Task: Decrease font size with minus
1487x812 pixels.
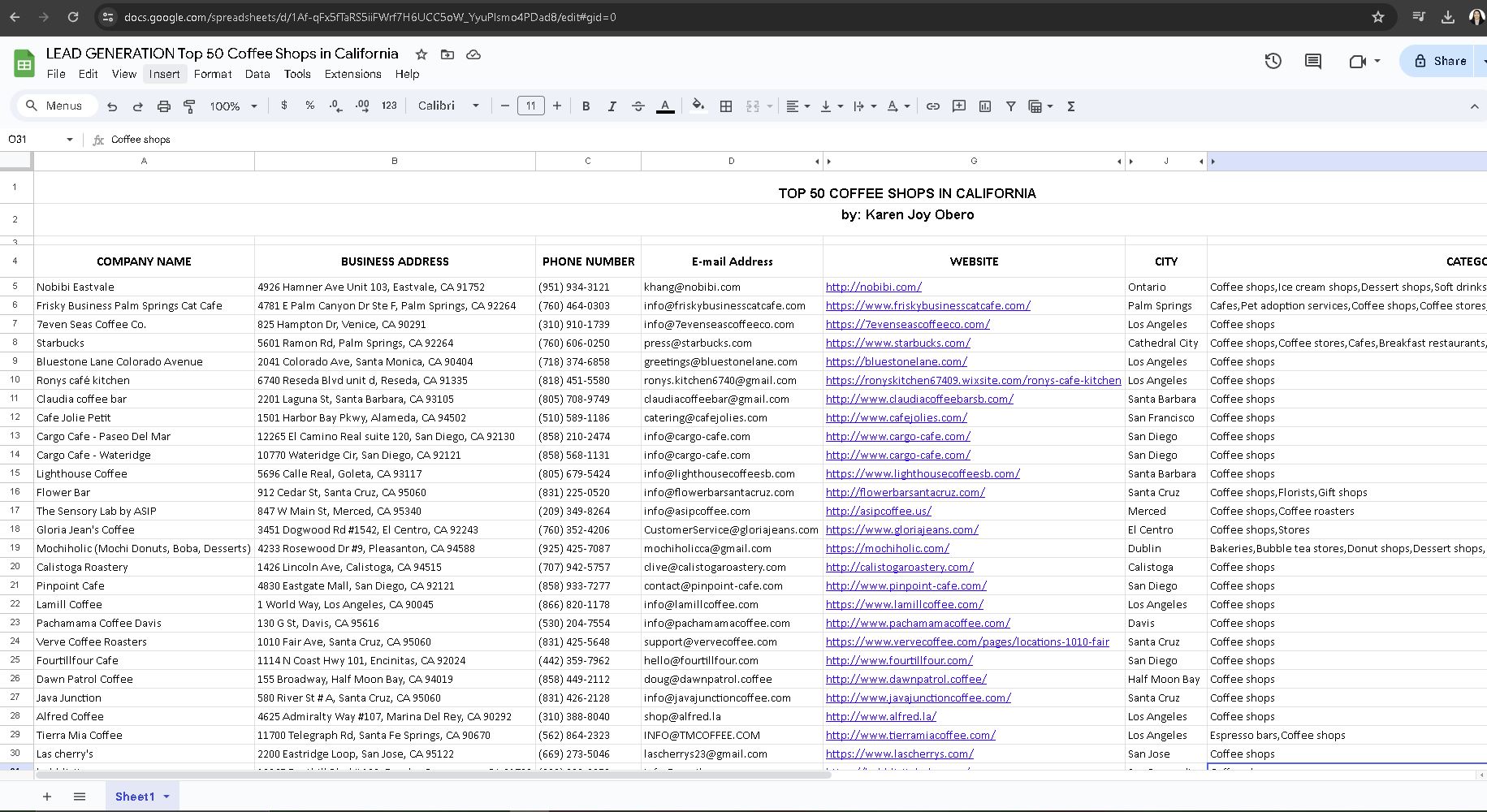Action: pos(504,106)
